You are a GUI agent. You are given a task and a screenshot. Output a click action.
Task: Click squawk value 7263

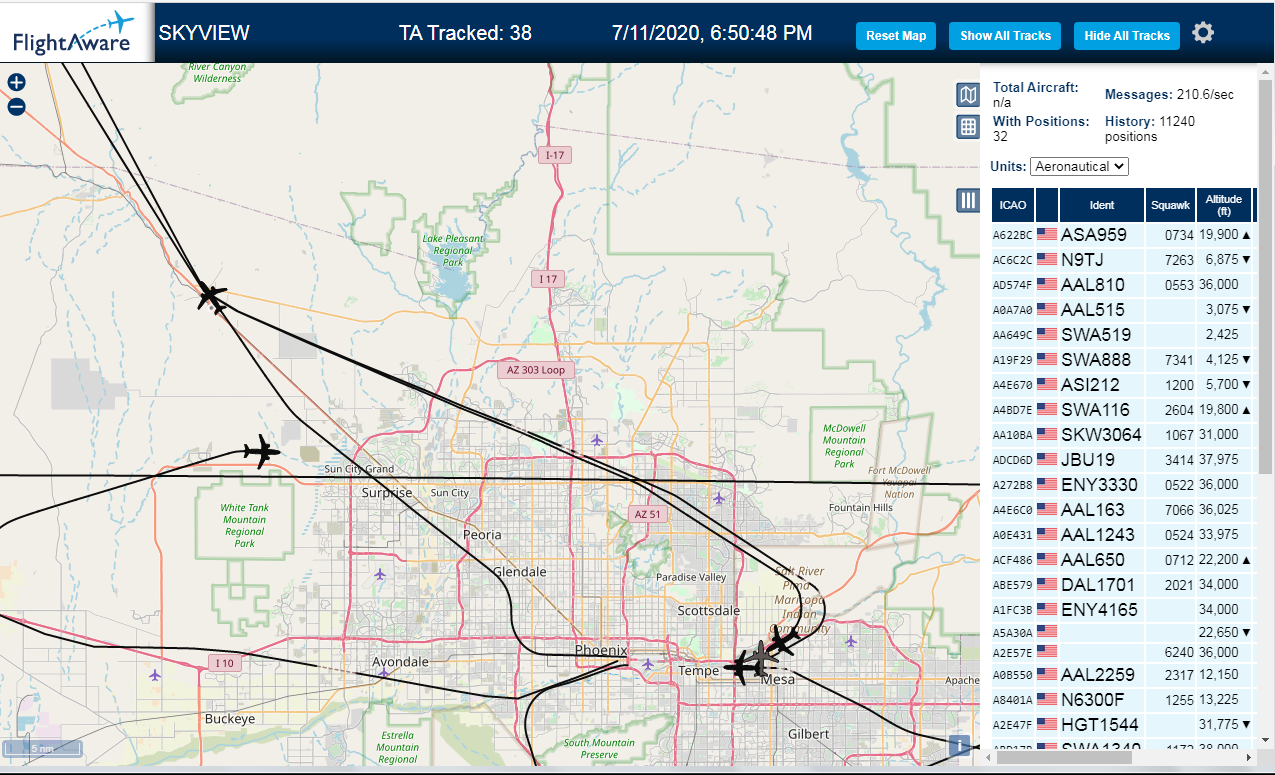click(x=1179, y=260)
